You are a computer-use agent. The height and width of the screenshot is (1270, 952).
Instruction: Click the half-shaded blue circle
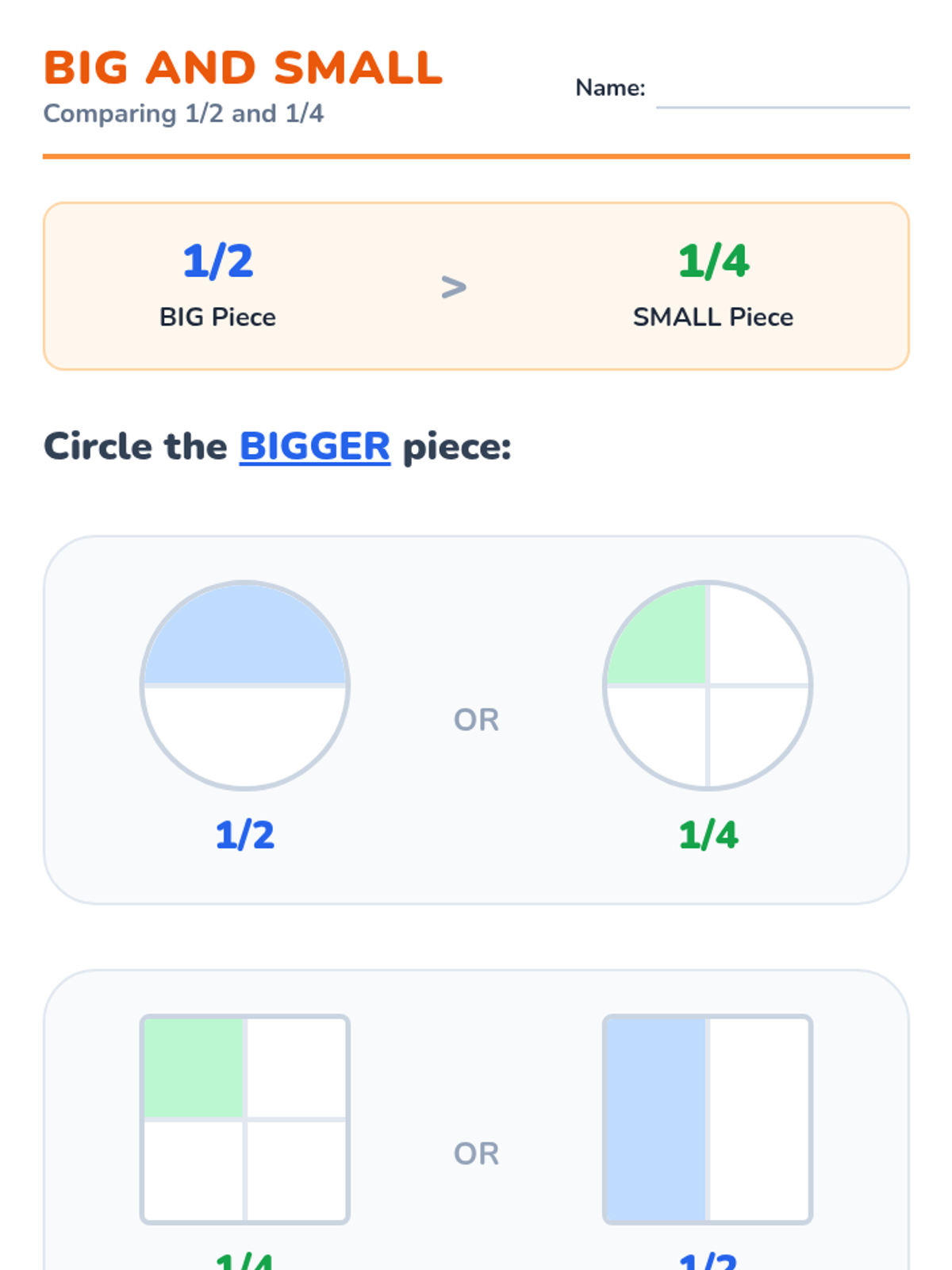pyautogui.click(x=245, y=685)
